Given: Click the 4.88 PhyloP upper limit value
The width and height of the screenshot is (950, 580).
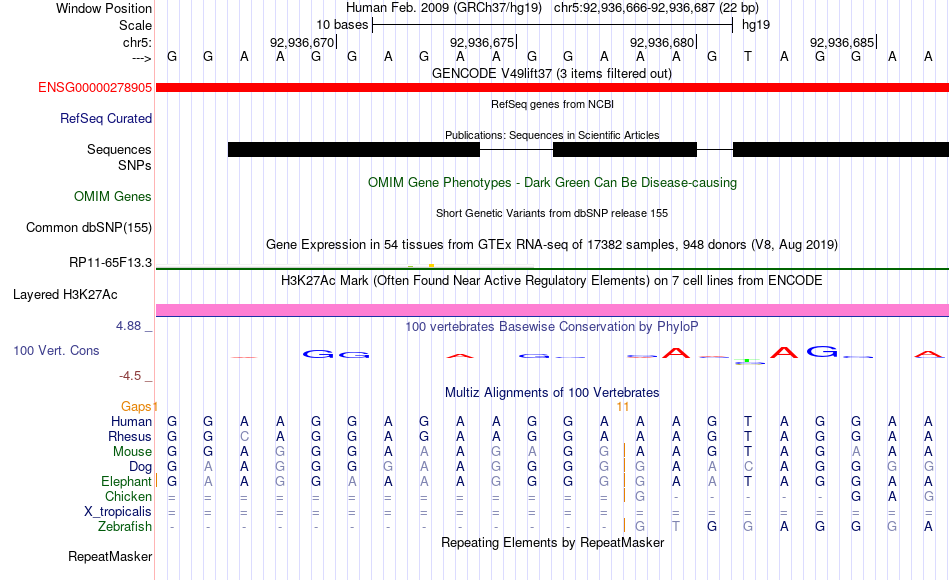Looking at the screenshot, I should (x=128, y=326).
